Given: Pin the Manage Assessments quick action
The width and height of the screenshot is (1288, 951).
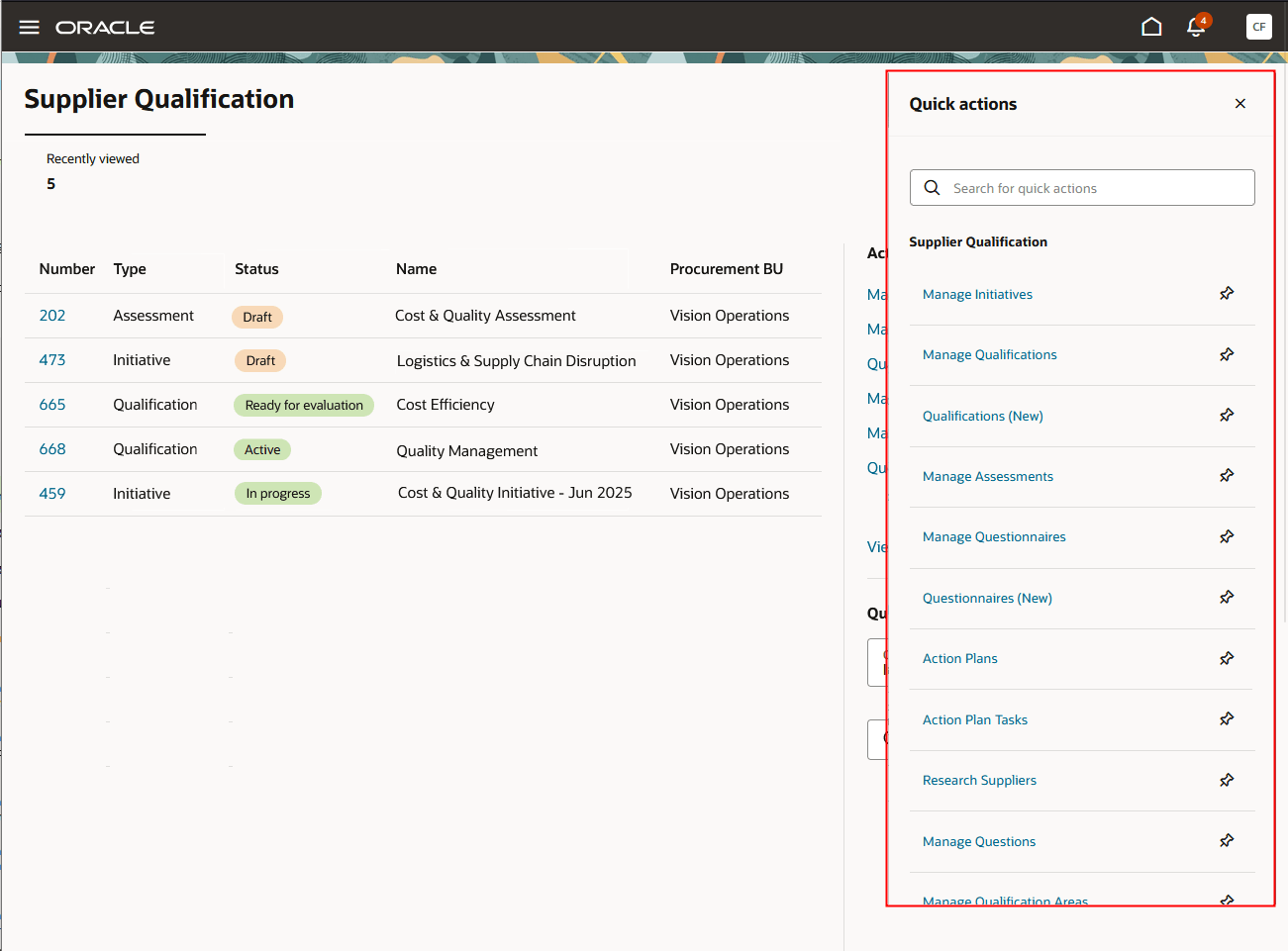Looking at the screenshot, I should coord(1227,475).
